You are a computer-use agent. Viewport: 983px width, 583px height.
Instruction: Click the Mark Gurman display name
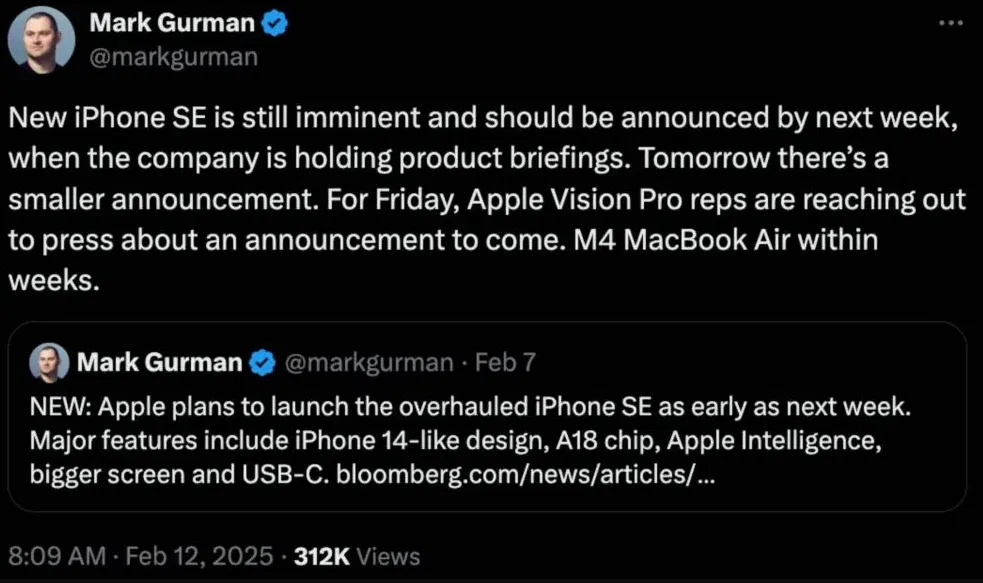coord(173,22)
